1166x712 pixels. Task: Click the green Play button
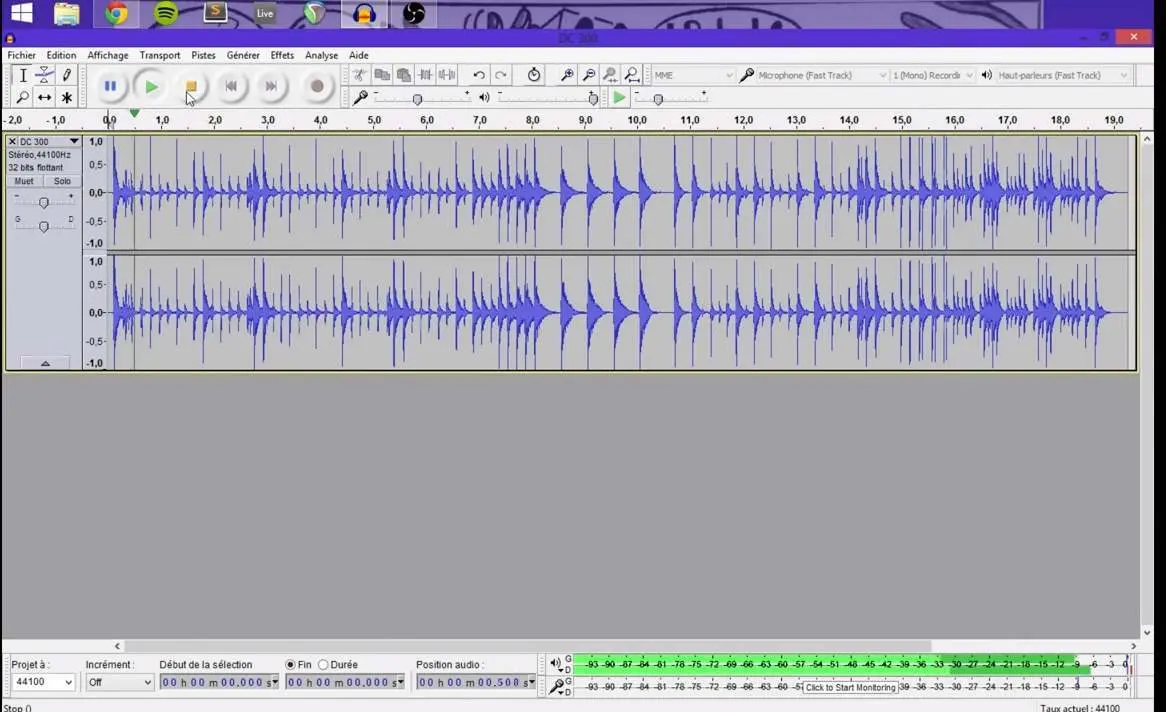pyautogui.click(x=151, y=87)
